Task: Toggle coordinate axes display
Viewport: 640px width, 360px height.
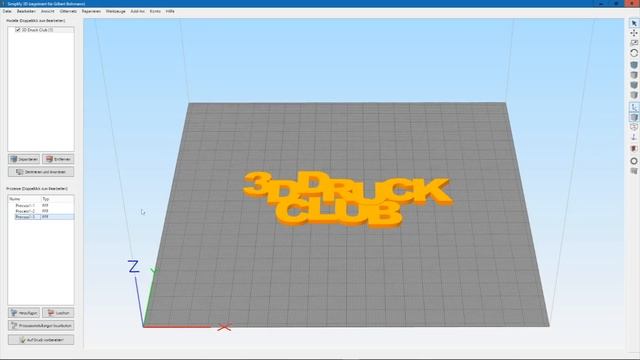Action: (634, 107)
